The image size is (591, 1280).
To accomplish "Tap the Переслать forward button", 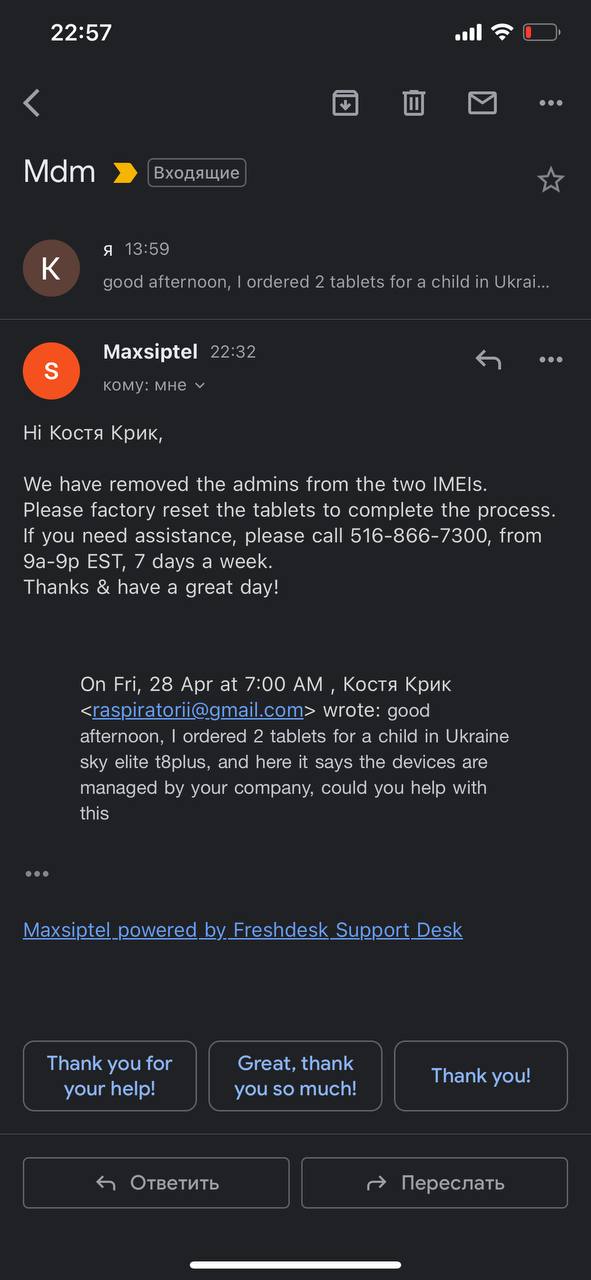I will [x=435, y=1183].
